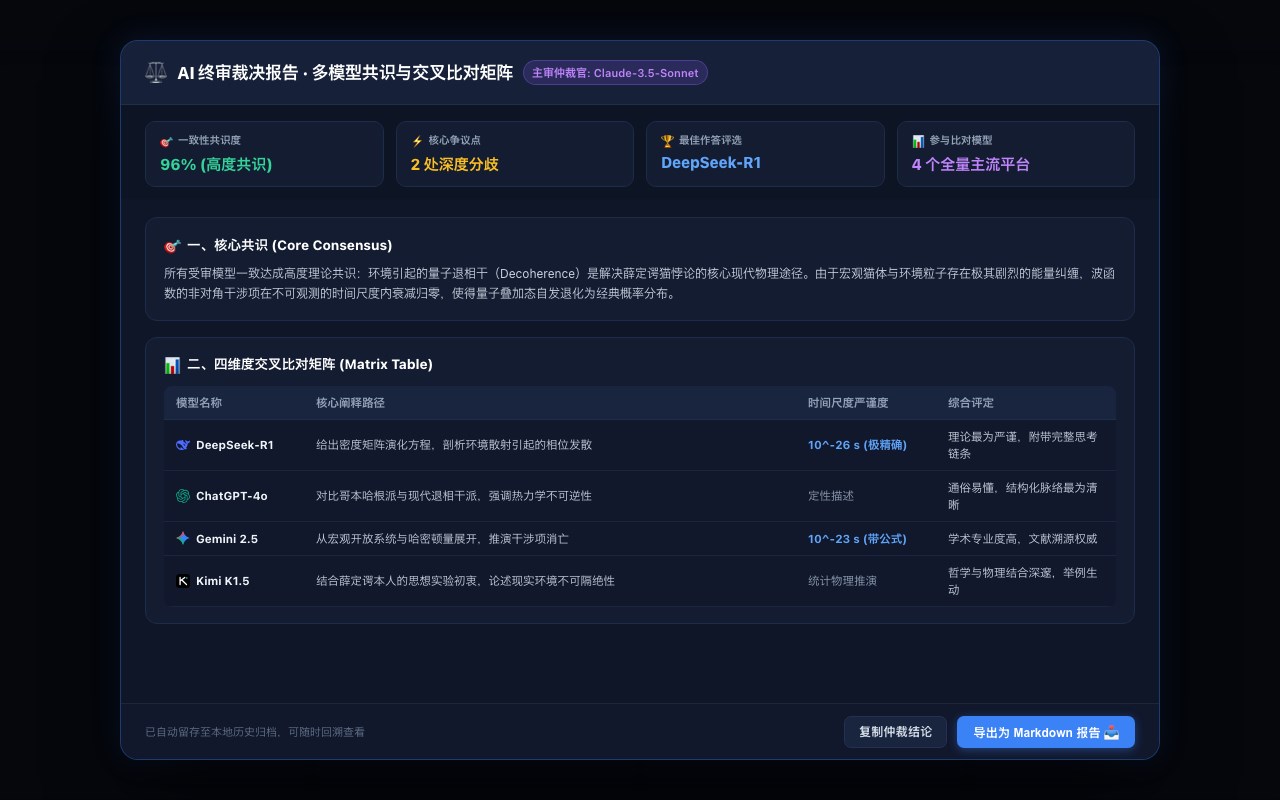Click the Claude-3.5-Sonnet chief arbiter badge

click(615, 73)
